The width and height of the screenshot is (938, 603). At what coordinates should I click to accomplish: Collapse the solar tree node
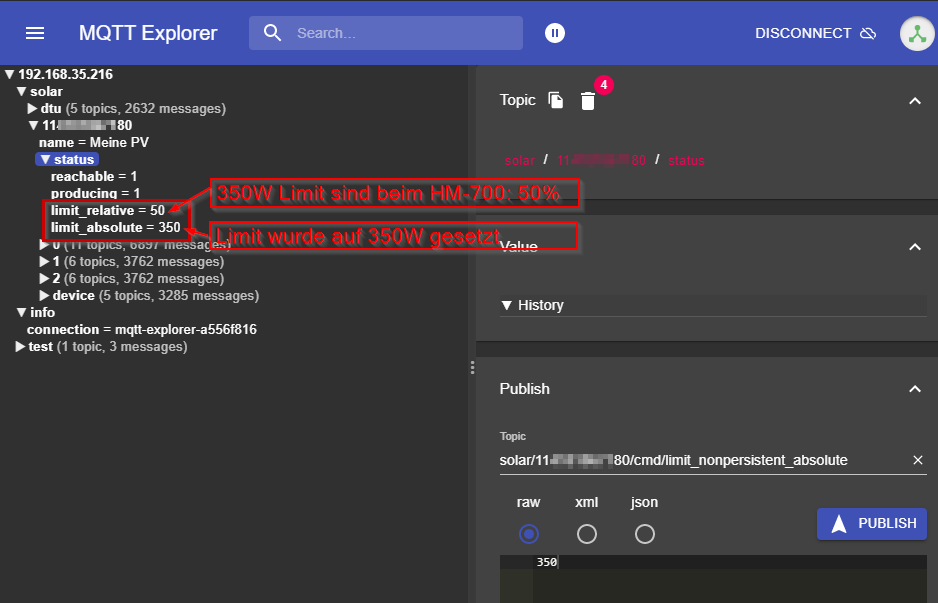[x=22, y=92]
